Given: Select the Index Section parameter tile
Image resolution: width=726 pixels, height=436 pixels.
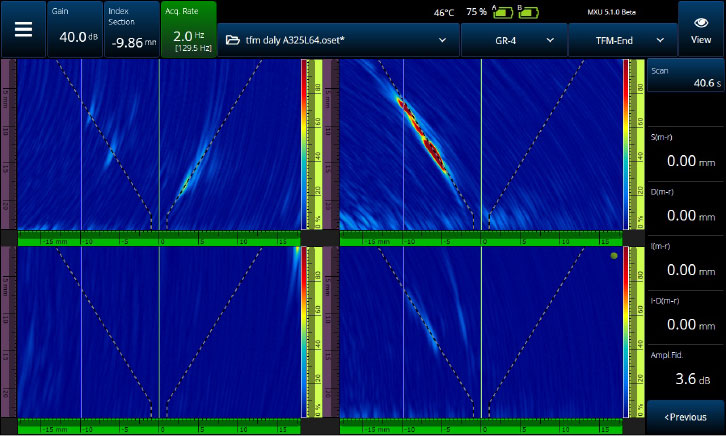Looking at the screenshot, I should (130, 28).
